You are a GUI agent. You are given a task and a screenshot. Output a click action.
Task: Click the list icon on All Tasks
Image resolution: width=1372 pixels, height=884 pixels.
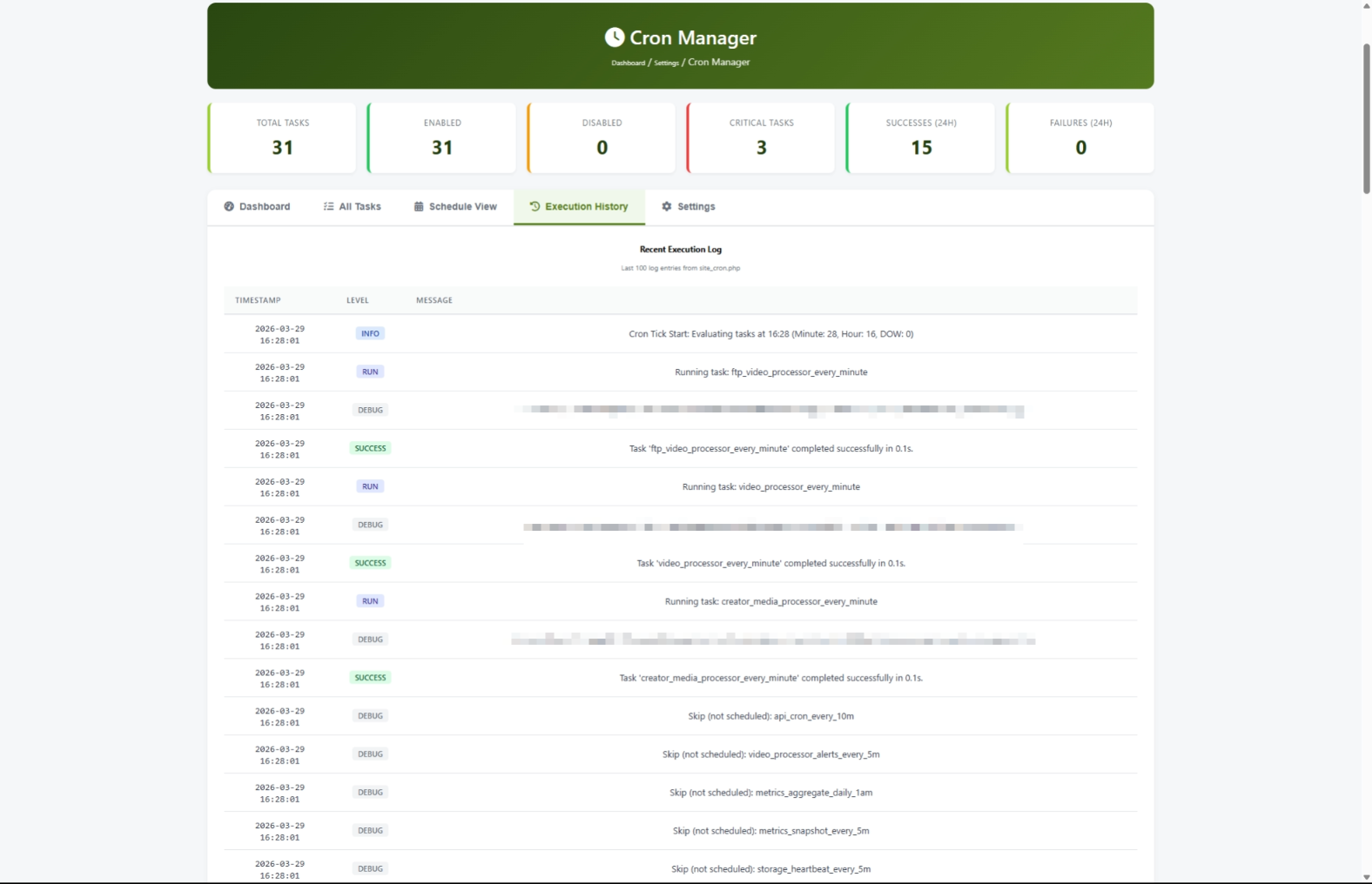(x=328, y=207)
